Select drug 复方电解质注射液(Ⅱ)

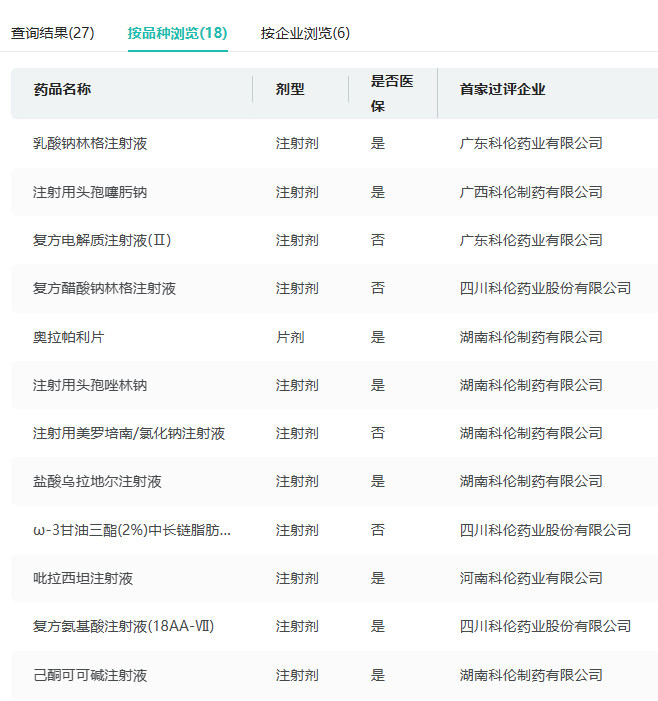[x=102, y=241]
